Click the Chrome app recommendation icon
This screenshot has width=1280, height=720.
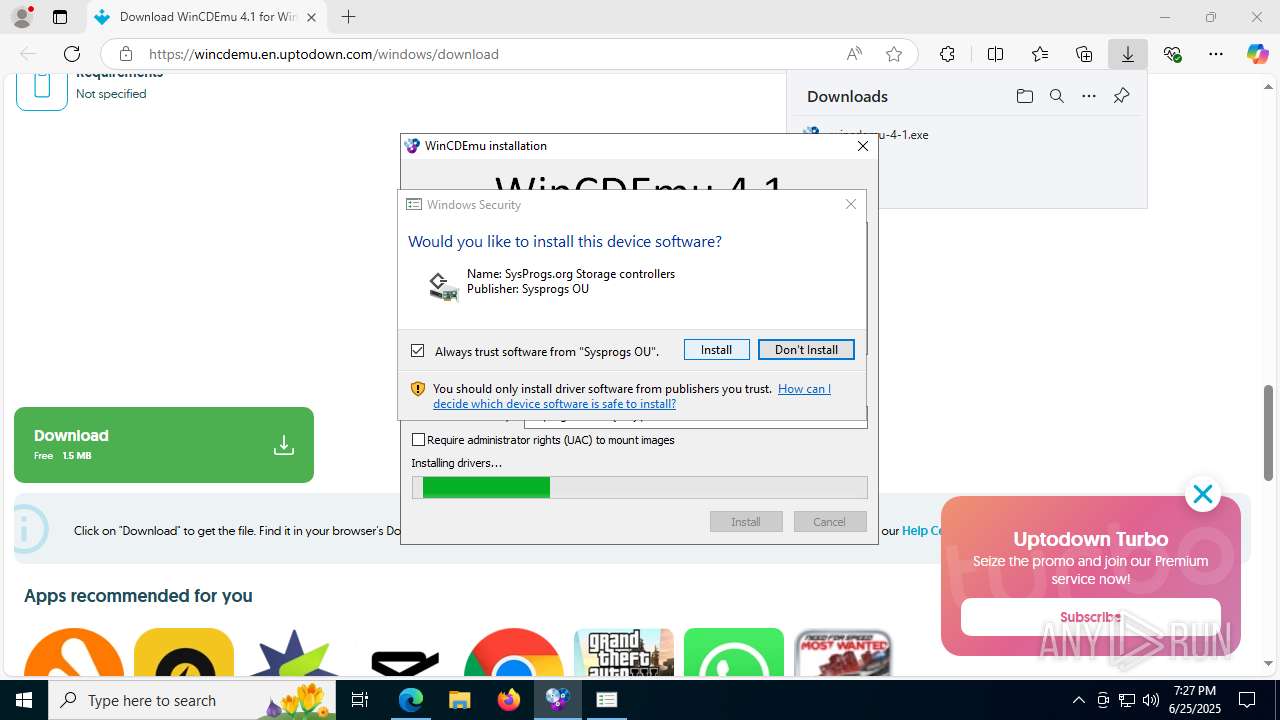(514, 653)
